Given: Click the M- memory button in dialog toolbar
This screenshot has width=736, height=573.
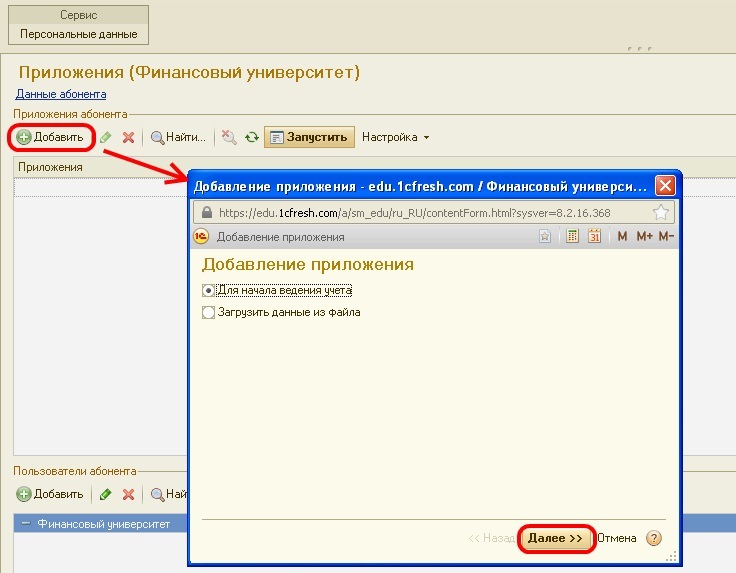Looking at the screenshot, I should [666, 236].
